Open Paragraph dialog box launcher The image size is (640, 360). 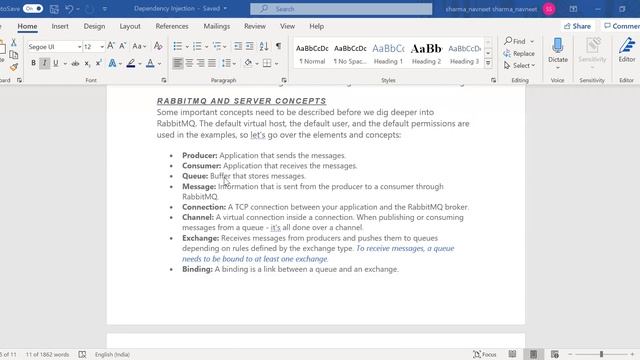(284, 80)
